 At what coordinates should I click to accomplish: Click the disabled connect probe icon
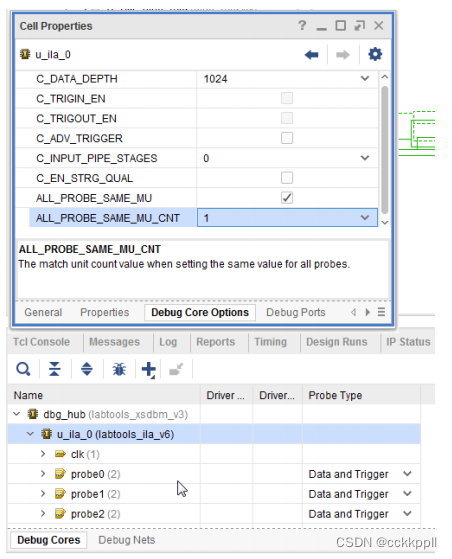pos(176,369)
